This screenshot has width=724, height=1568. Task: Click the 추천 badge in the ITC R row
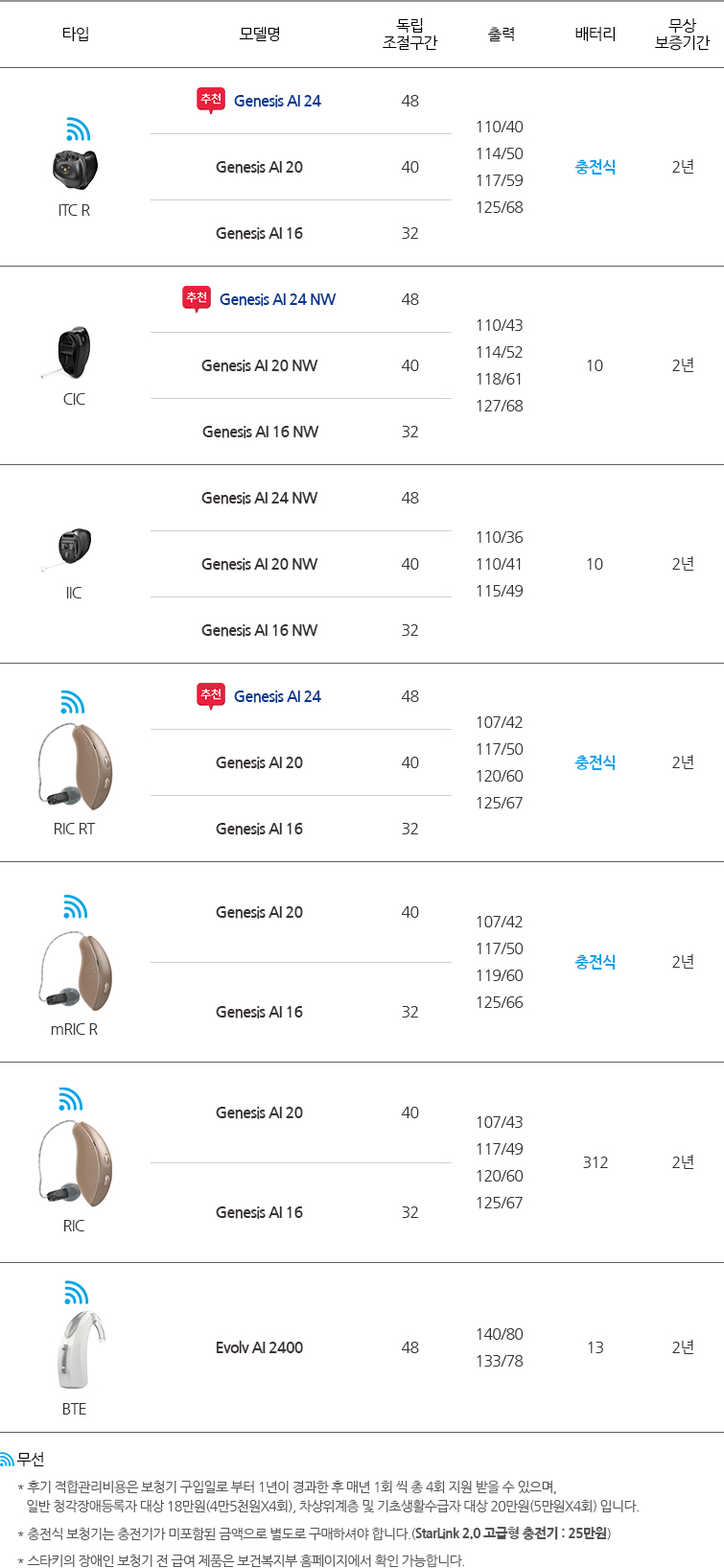[211, 100]
